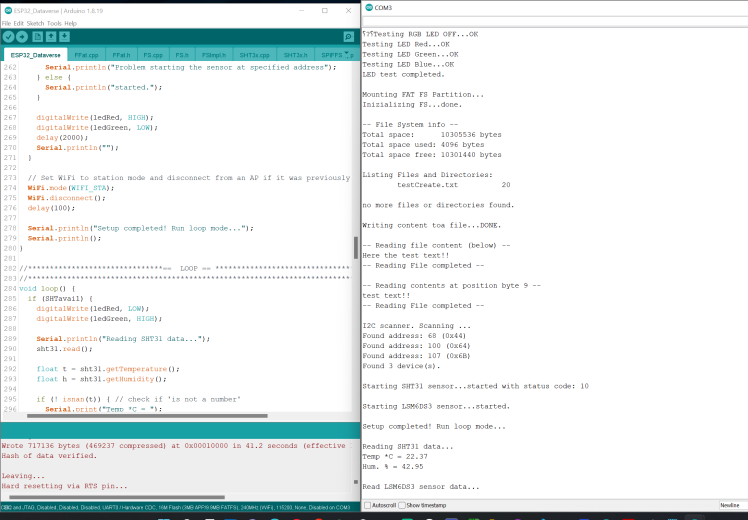Viewport: 748px width, 520px height.
Task: Upload the sketch with the arrow icon
Action: point(22,37)
